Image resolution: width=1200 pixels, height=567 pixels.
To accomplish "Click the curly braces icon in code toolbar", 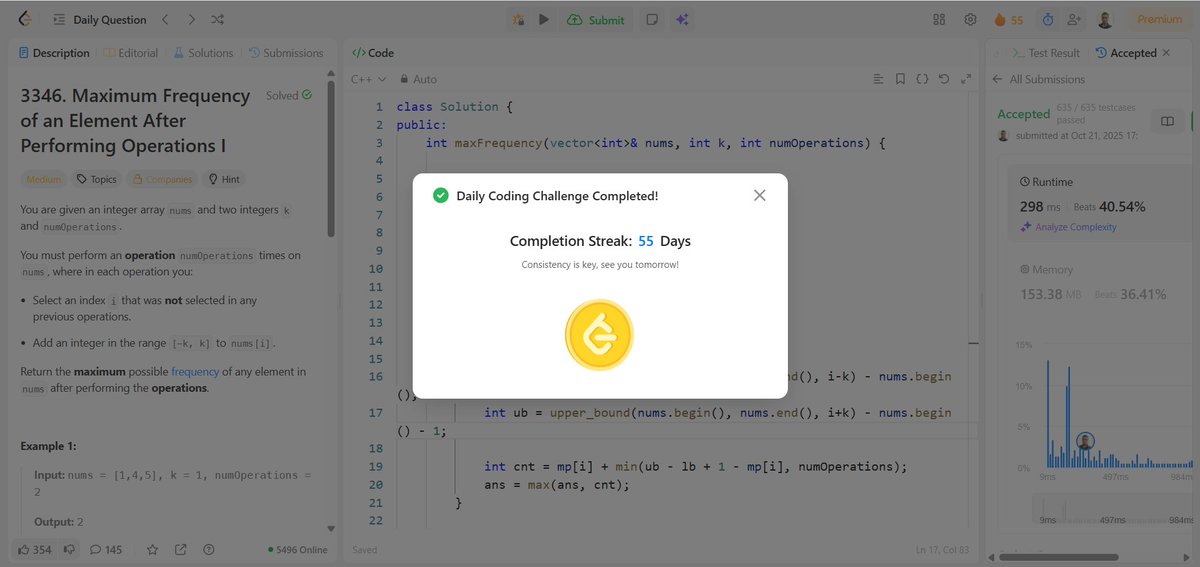I will [922, 79].
